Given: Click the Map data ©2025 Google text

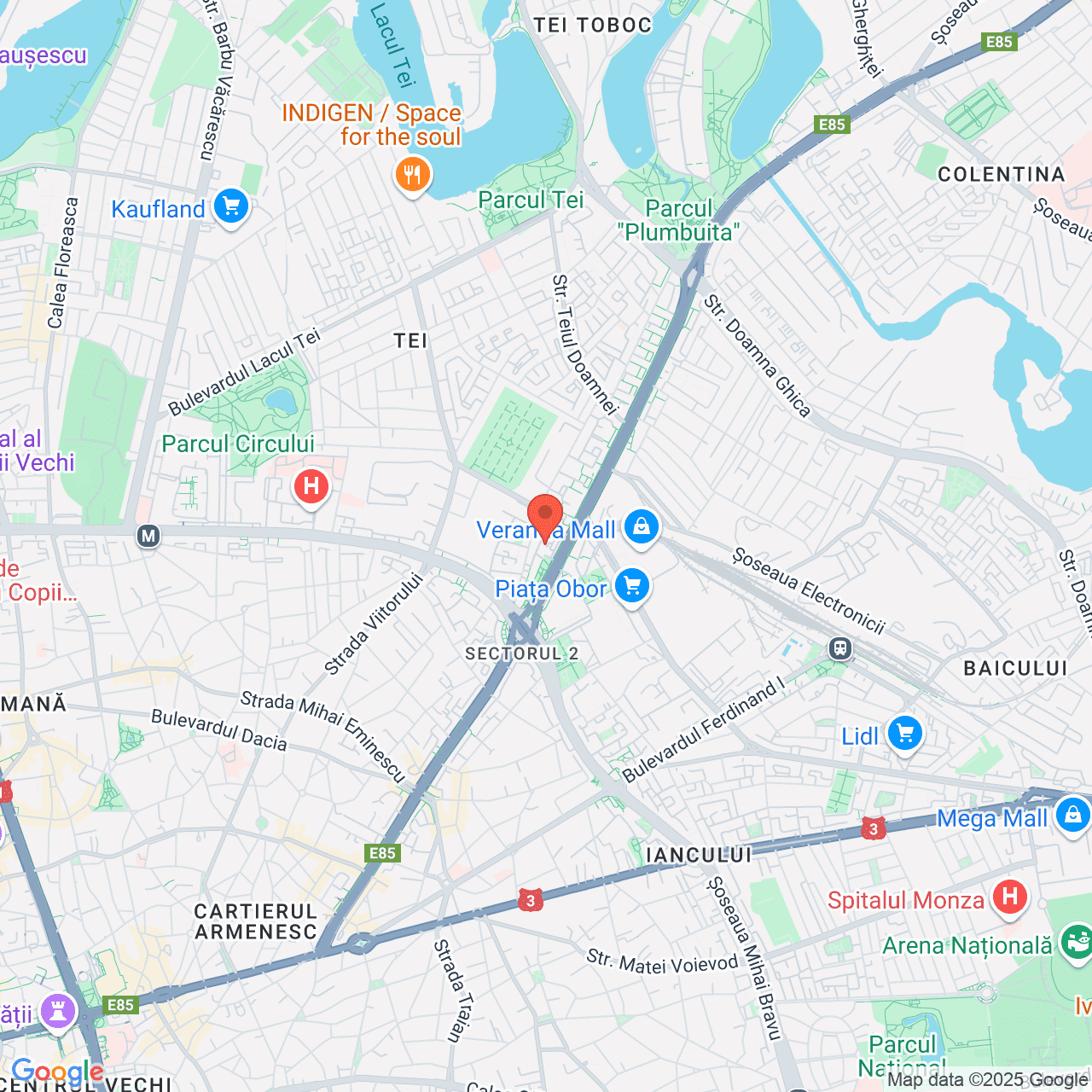Looking at the screenshot, I should point(988,1080).
